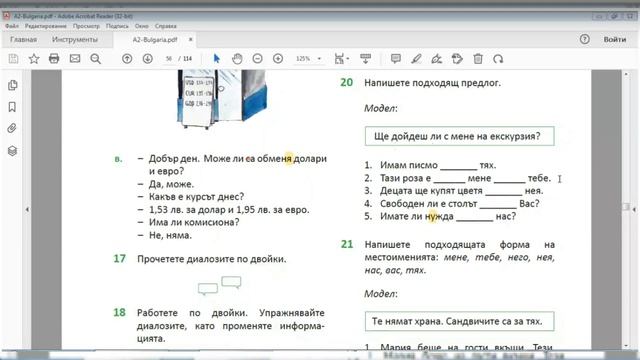Send file by email envelope icon
The height and width of the screenshot is (360, 640).
pyautogui.click(x=75, y=59)
